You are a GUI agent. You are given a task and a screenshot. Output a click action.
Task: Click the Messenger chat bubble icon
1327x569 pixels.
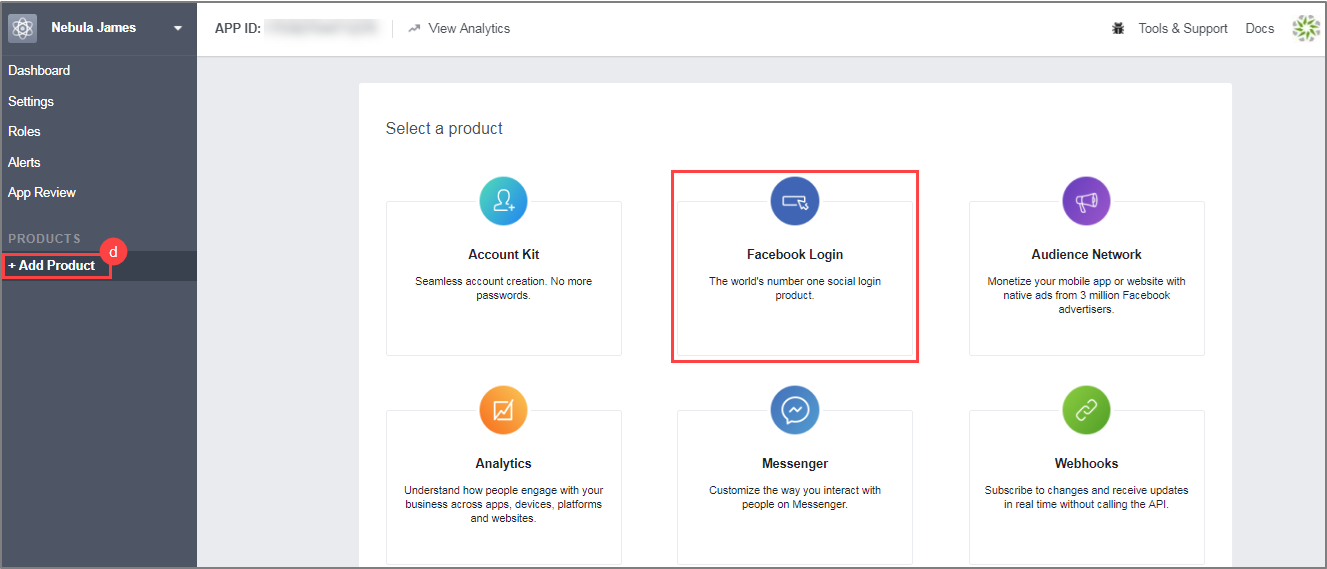(x=795, y=411)
